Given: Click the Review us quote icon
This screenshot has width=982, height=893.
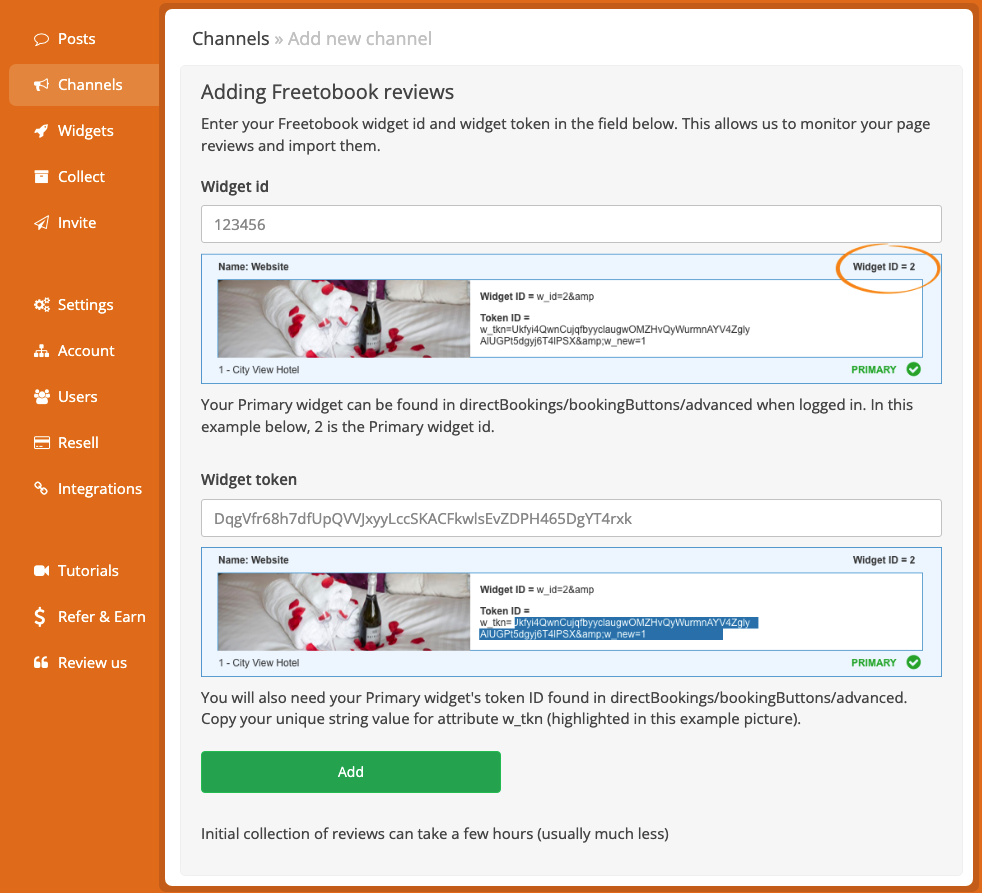Looking at the screenshot, I should [41, 663].
